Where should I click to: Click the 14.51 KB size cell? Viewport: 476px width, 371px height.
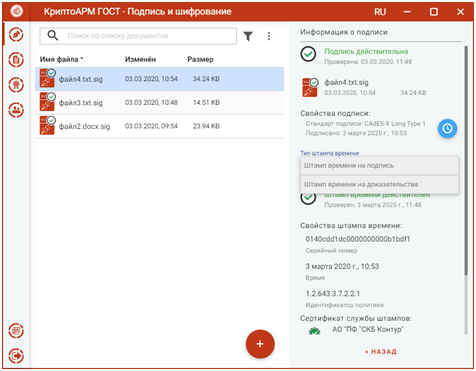pos(206,103)
